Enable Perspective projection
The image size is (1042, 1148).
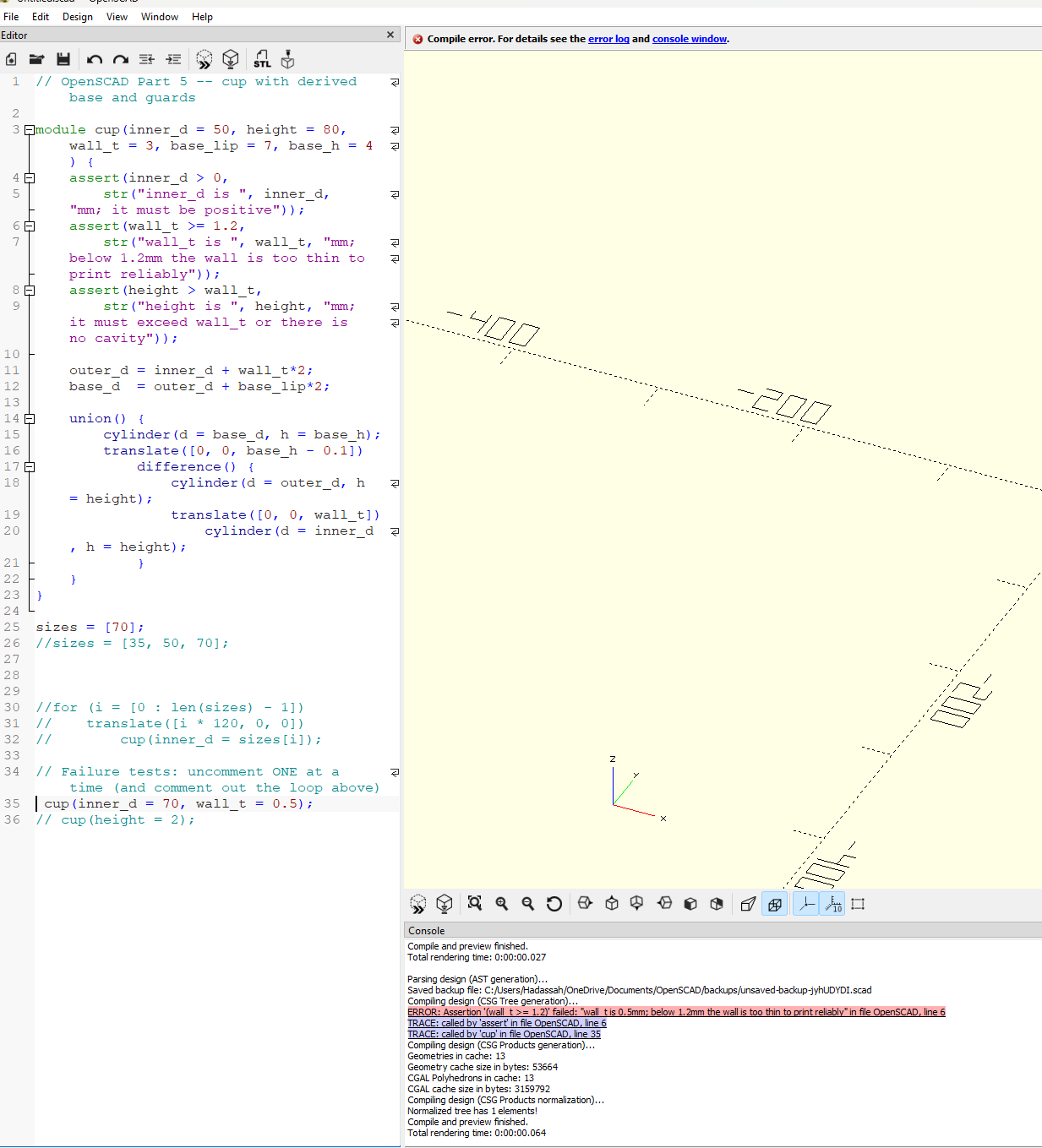748,904
